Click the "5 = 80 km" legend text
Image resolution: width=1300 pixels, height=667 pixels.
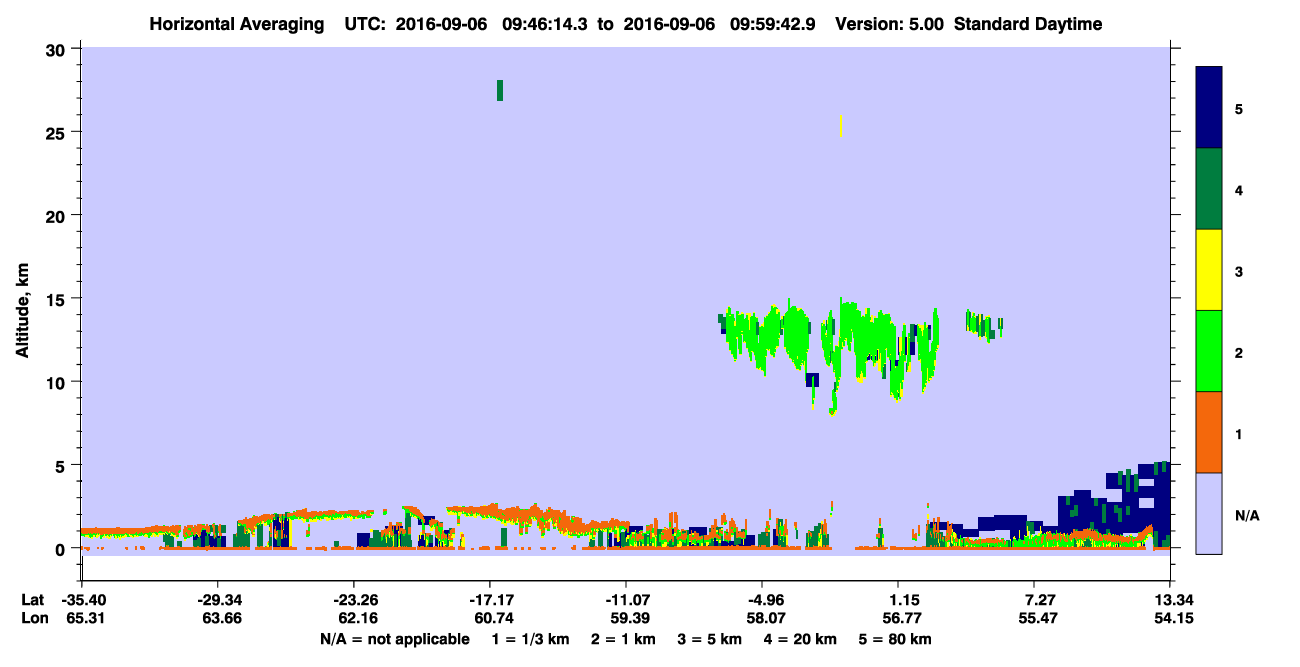(895, 639)
